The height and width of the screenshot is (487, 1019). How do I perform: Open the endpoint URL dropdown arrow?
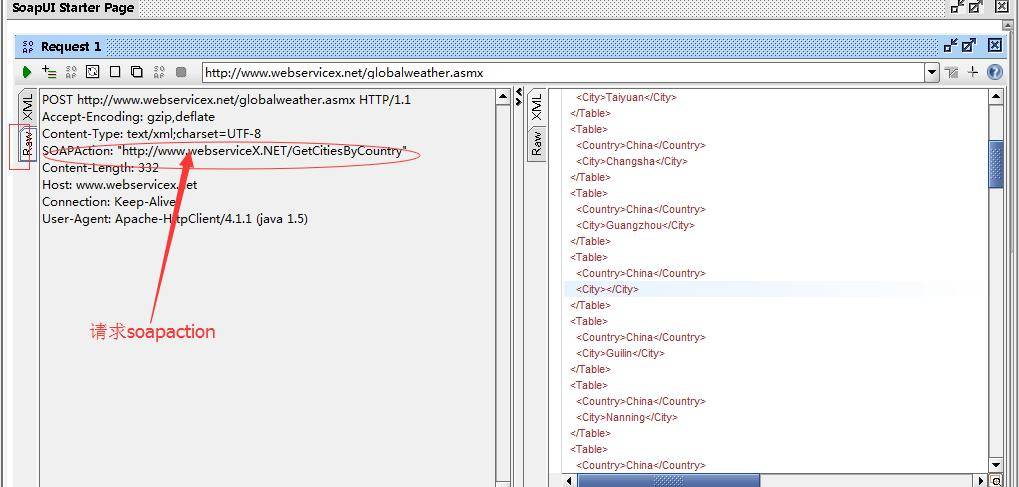(933, 73)
